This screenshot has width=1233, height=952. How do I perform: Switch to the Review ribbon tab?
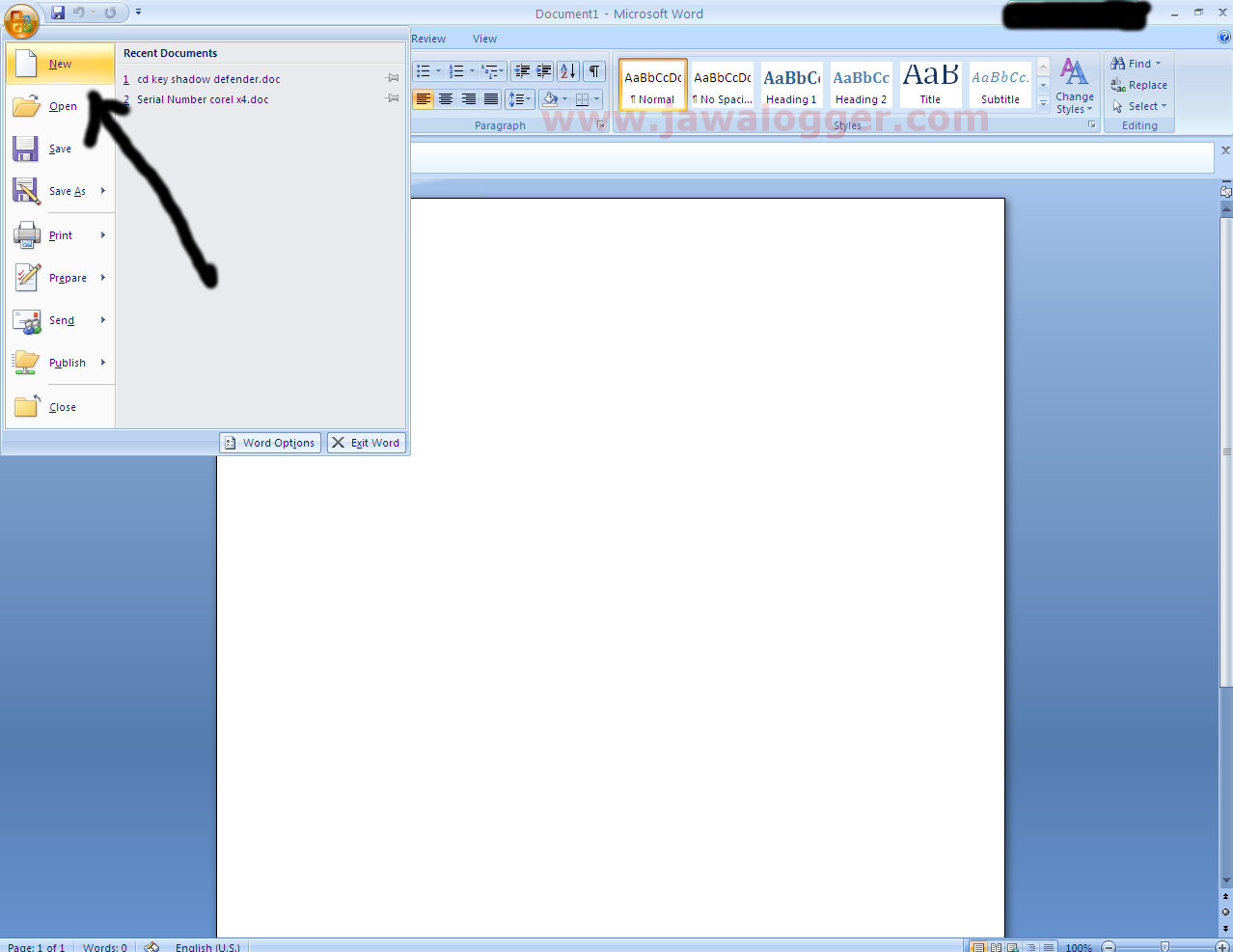pos(428,39)
